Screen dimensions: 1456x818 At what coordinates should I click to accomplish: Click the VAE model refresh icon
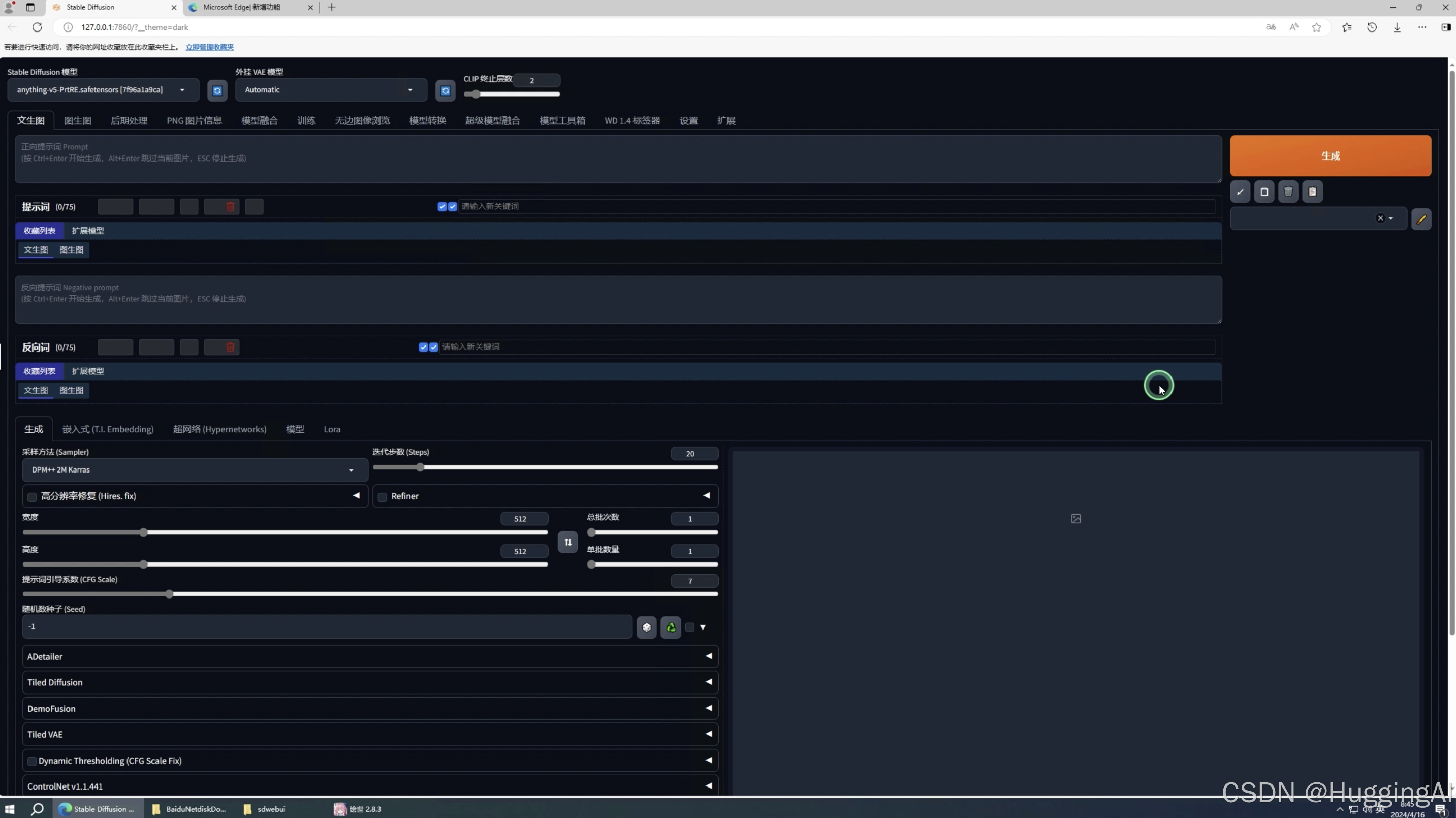coord(445,90)
